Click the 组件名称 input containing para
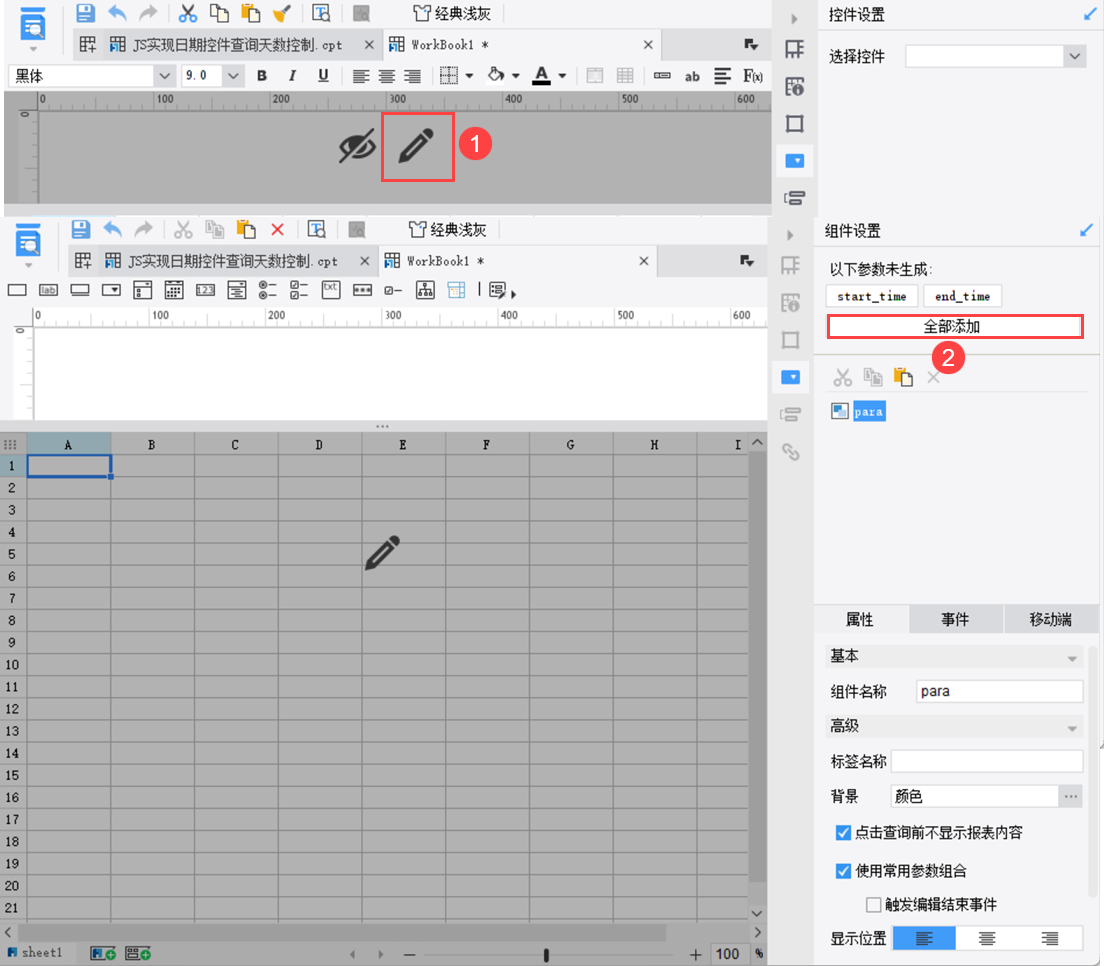 (x=999, y=691)
